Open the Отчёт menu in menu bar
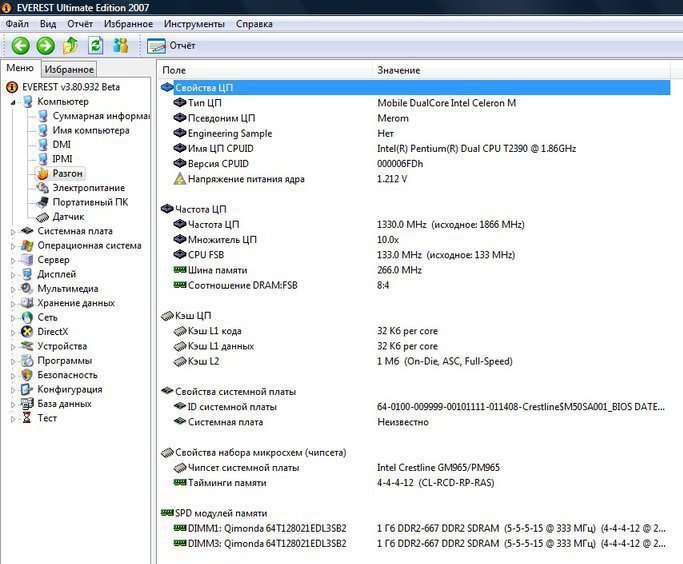Viewport: 683px width, 564px height. click(80, 24)
